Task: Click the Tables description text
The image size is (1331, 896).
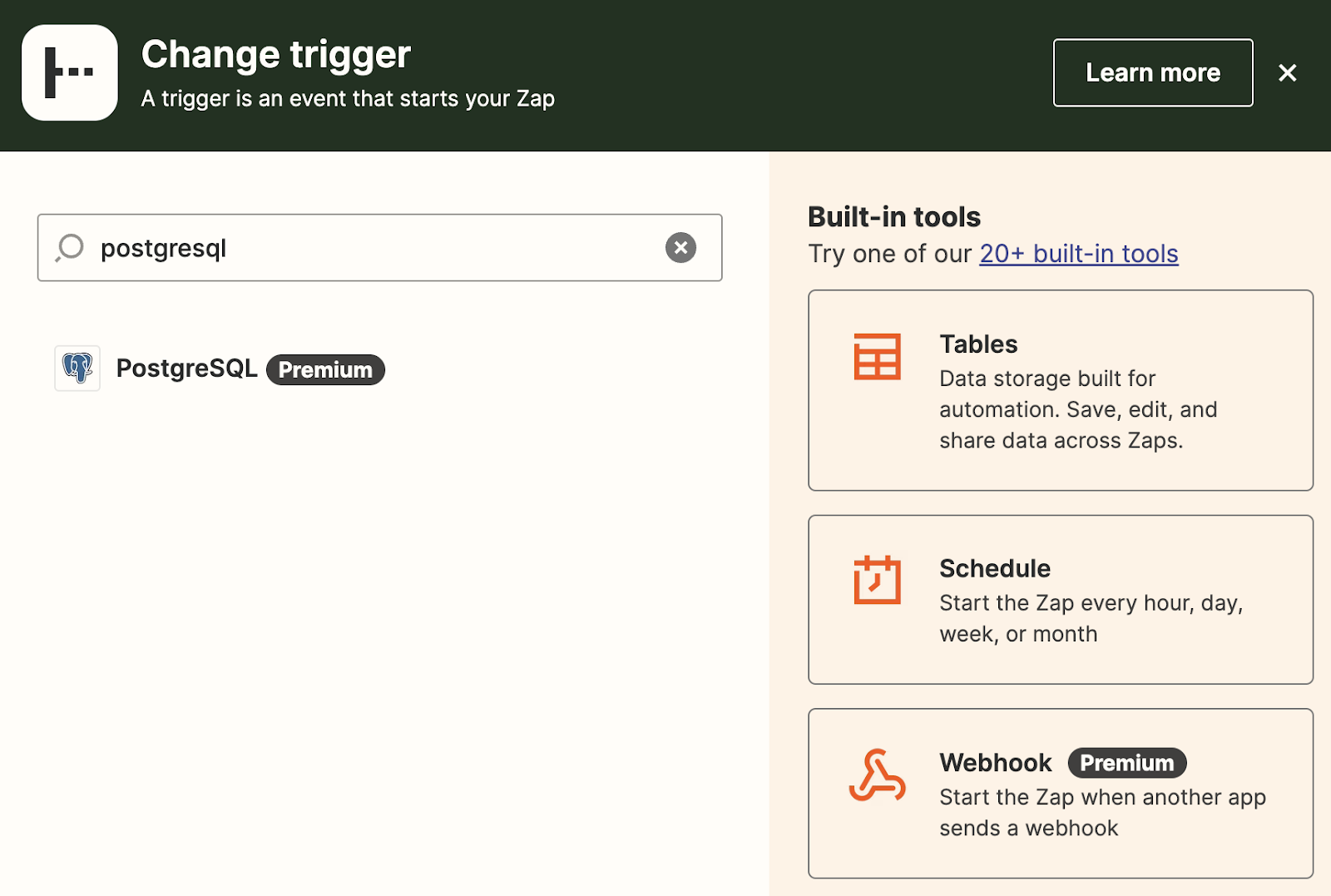Action: click(1078, 409)
